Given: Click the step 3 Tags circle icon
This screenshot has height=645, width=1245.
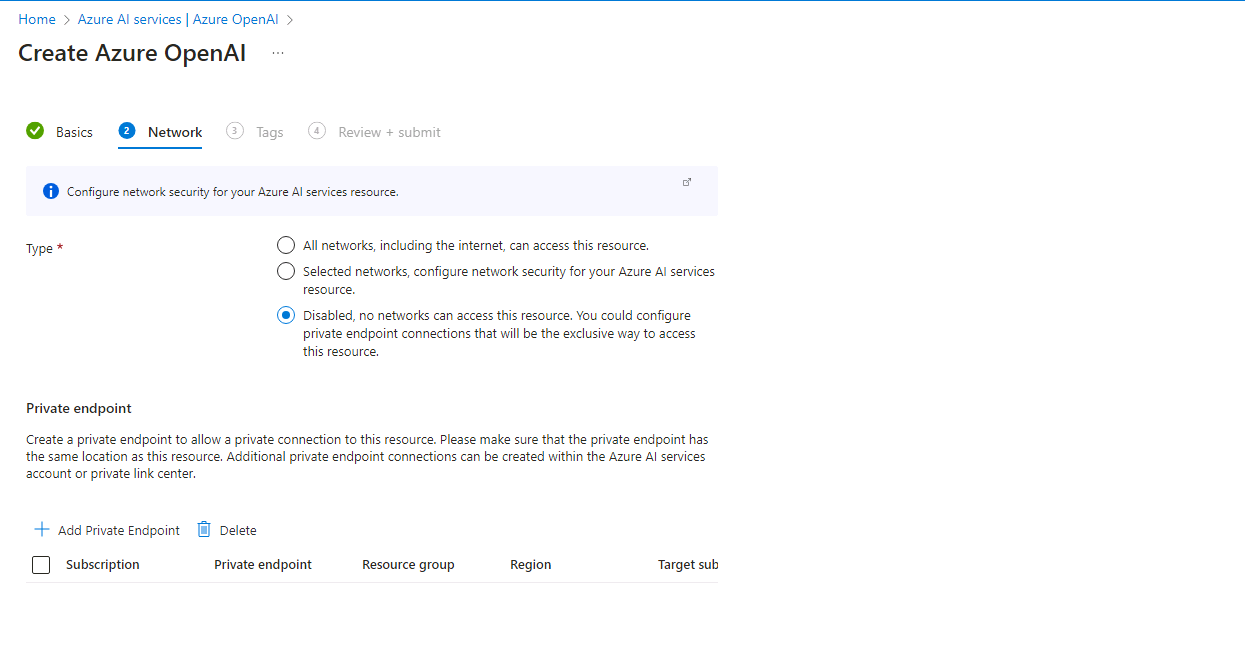Looking at the screenshot, I should 235,131.
